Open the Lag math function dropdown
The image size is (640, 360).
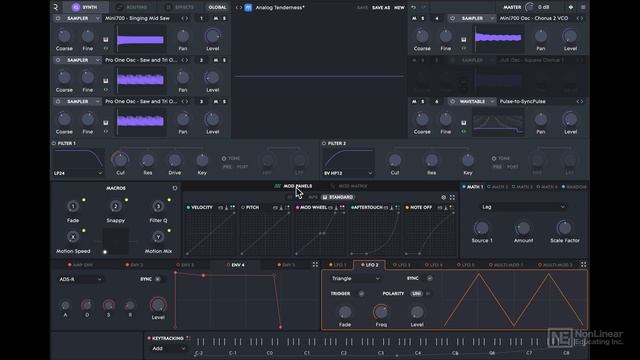coord(523,207)
